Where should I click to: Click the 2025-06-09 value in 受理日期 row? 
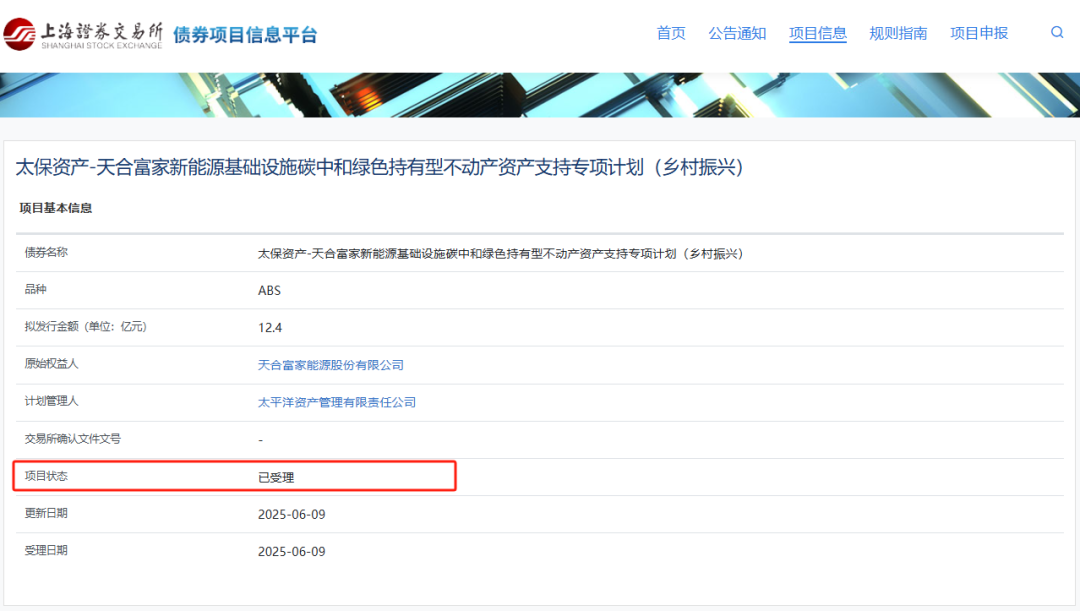291,552
